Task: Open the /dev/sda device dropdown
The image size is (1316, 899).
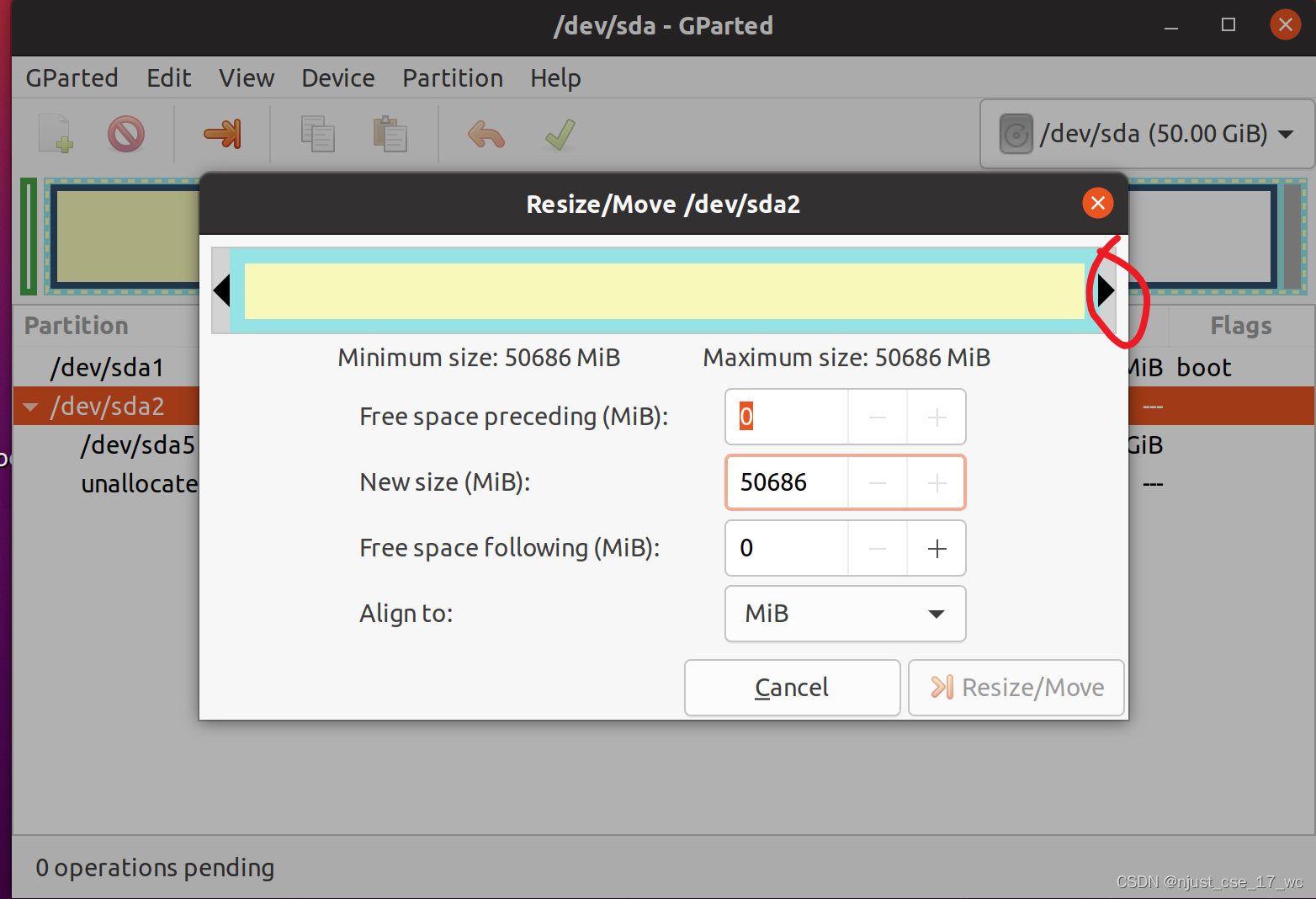Action: pyautogui.click(x=1148, y=134)
